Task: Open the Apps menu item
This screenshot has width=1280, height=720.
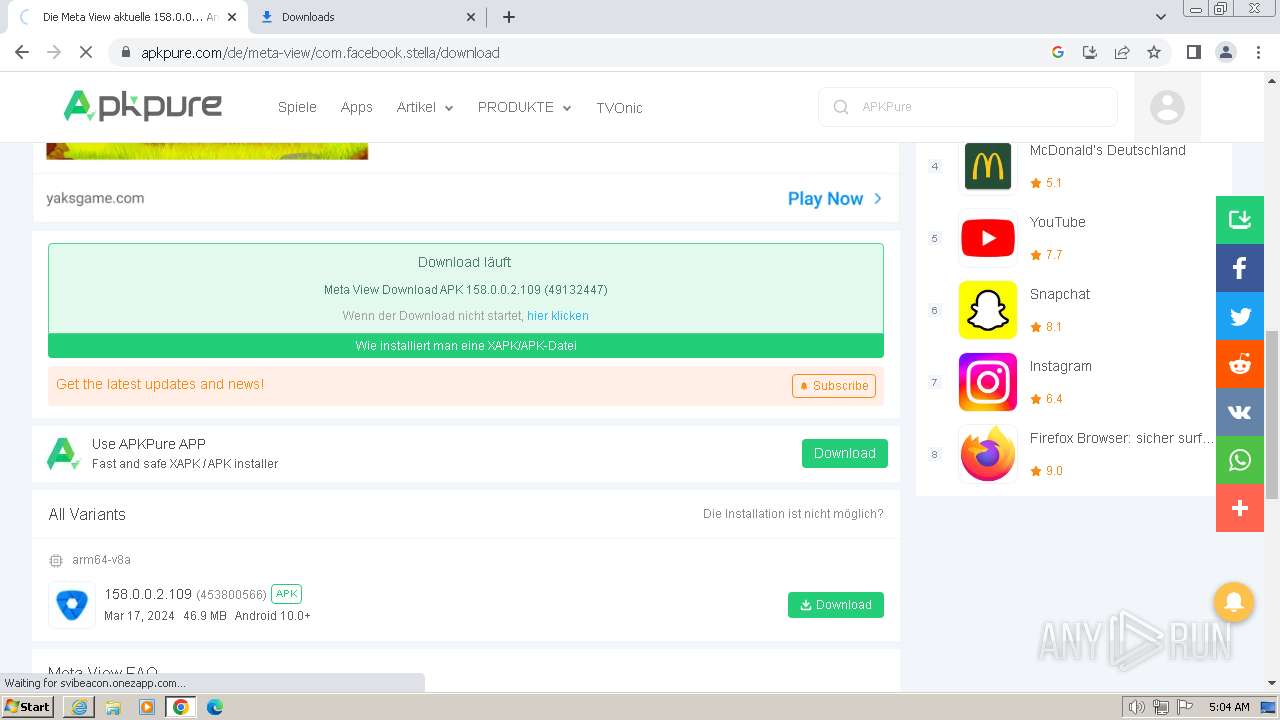Action: coord(356,107)
